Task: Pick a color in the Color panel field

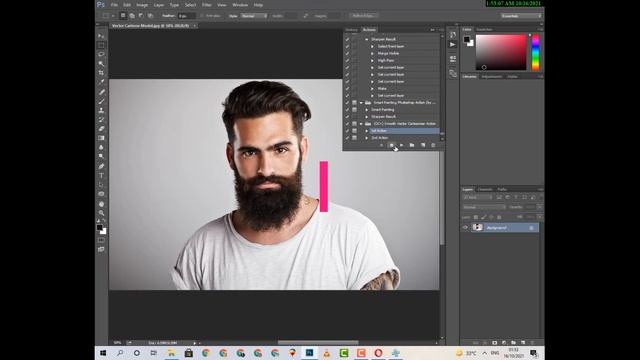Action: (x=501, y=52)
